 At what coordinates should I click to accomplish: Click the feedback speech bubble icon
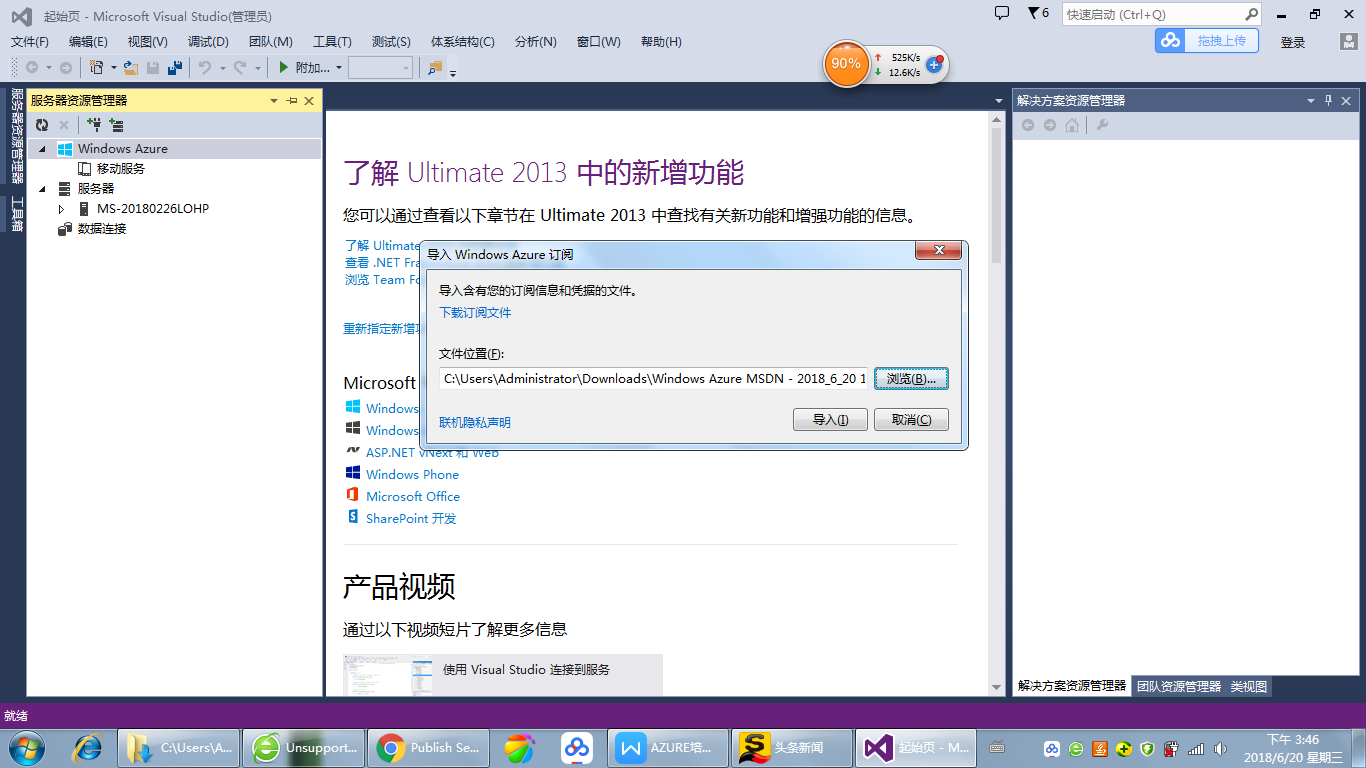(1002, 13)
